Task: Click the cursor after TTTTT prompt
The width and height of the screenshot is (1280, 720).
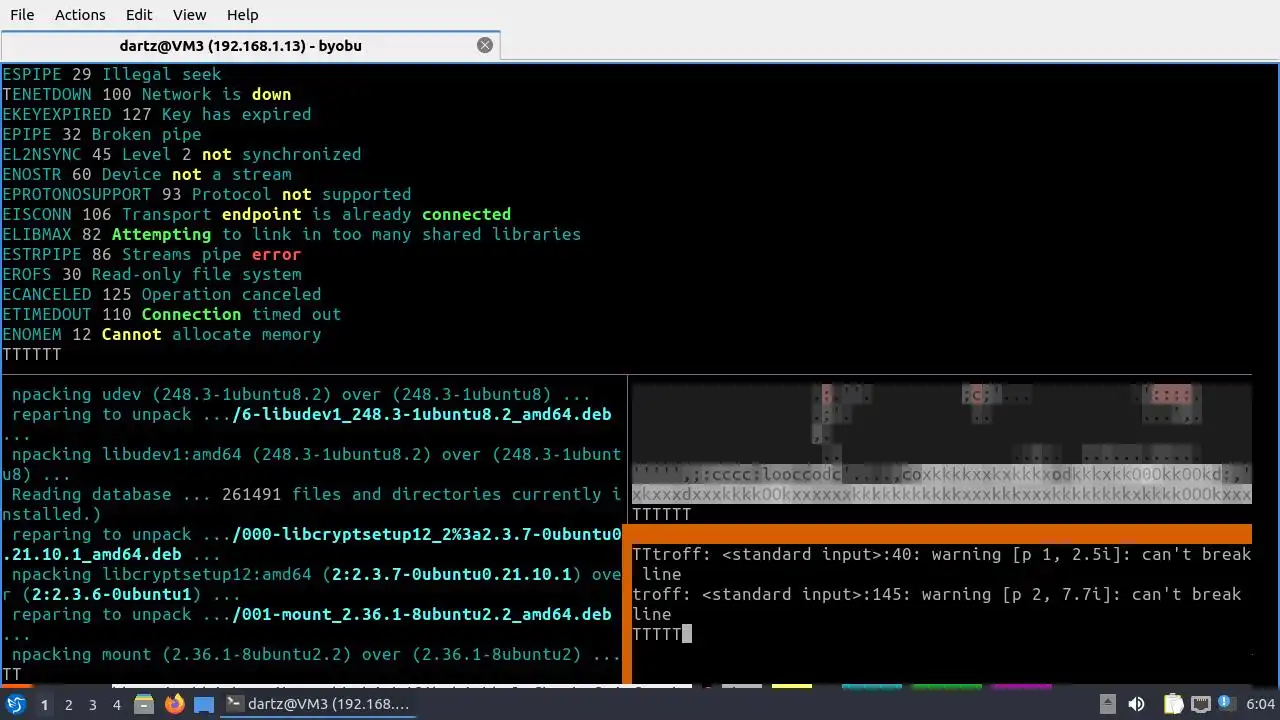Action: pyautogui.click(x=687, y=634)
